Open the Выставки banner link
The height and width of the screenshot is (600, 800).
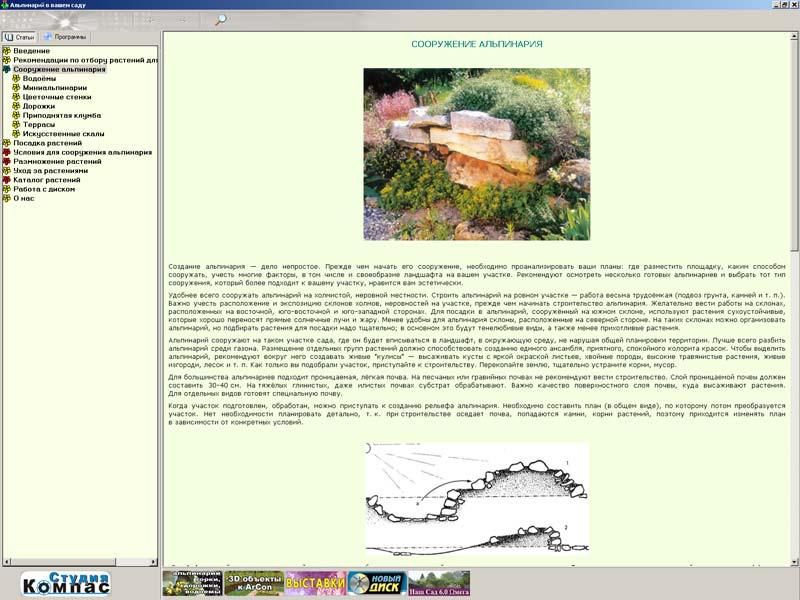point(315,583)
